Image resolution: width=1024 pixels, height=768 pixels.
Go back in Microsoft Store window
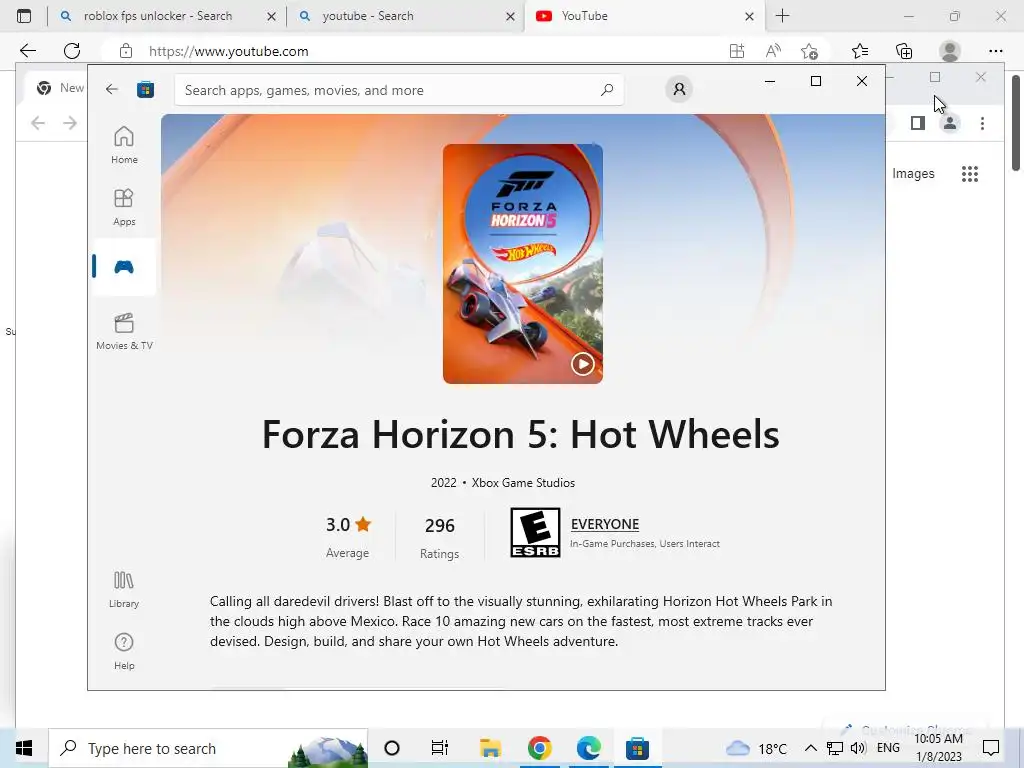112,89
